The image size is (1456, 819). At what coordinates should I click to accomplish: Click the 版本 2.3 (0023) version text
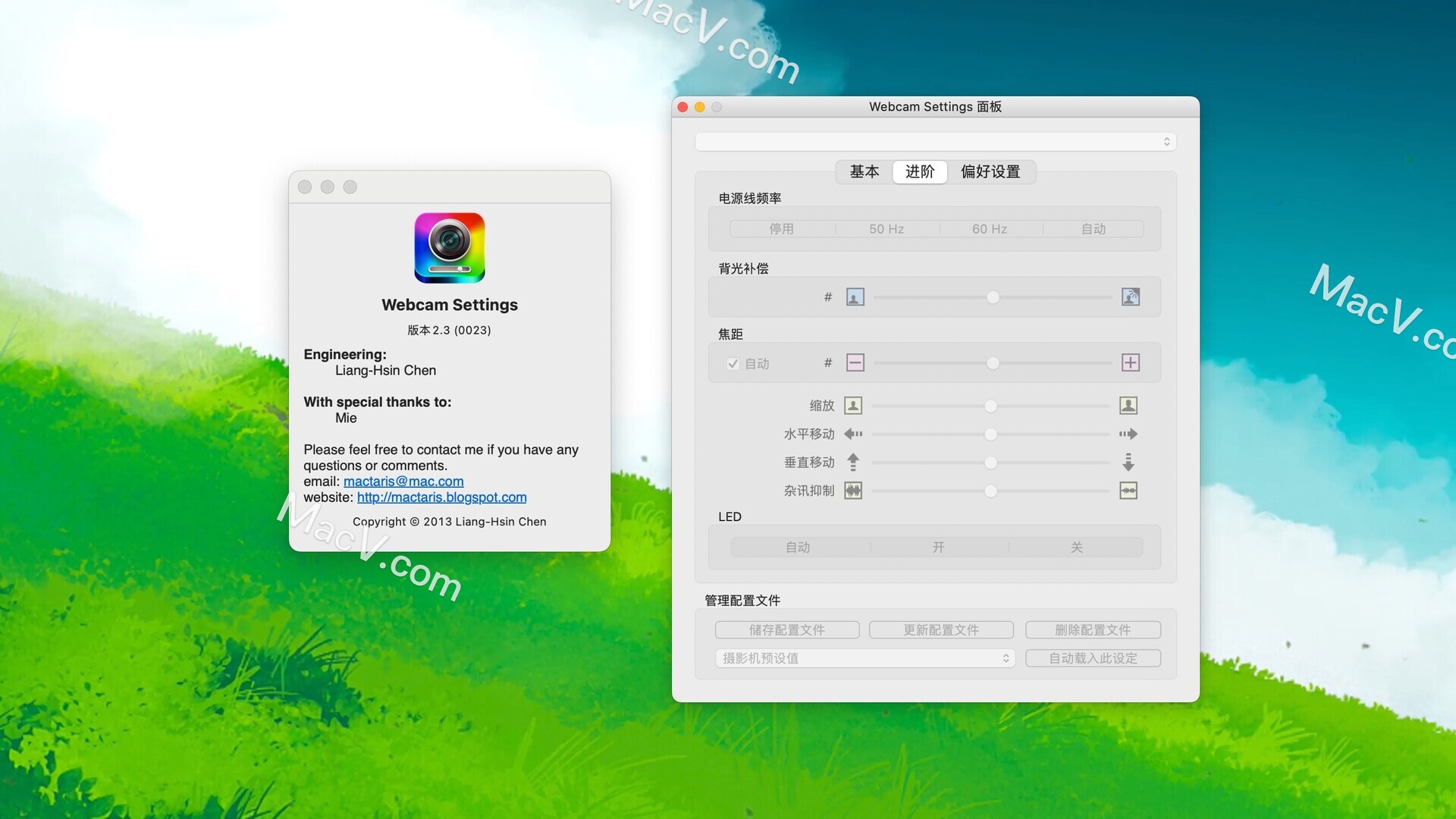pos(450,330)
